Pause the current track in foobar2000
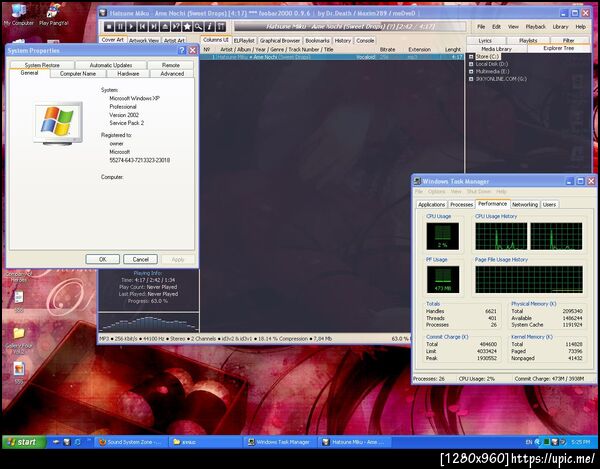This screenshot has width=600, height=469. pyautogui.click(x=120, y=26)
